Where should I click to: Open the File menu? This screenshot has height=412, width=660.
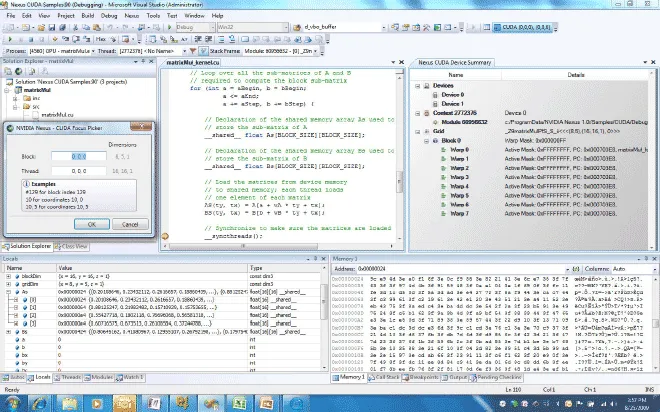(x=11, y=16)
